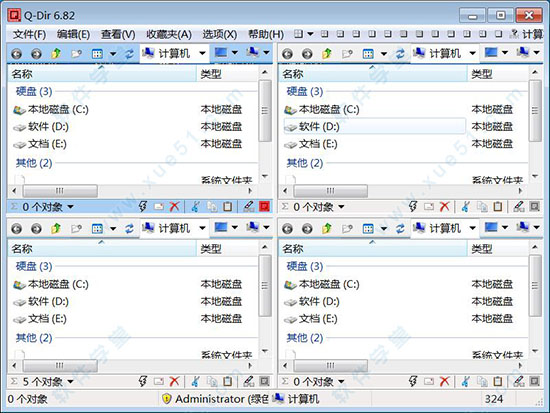The height and width of the screenshot is (413, 550).
Task: Sort by 类型 column in top-right pane
Action: 498,74
